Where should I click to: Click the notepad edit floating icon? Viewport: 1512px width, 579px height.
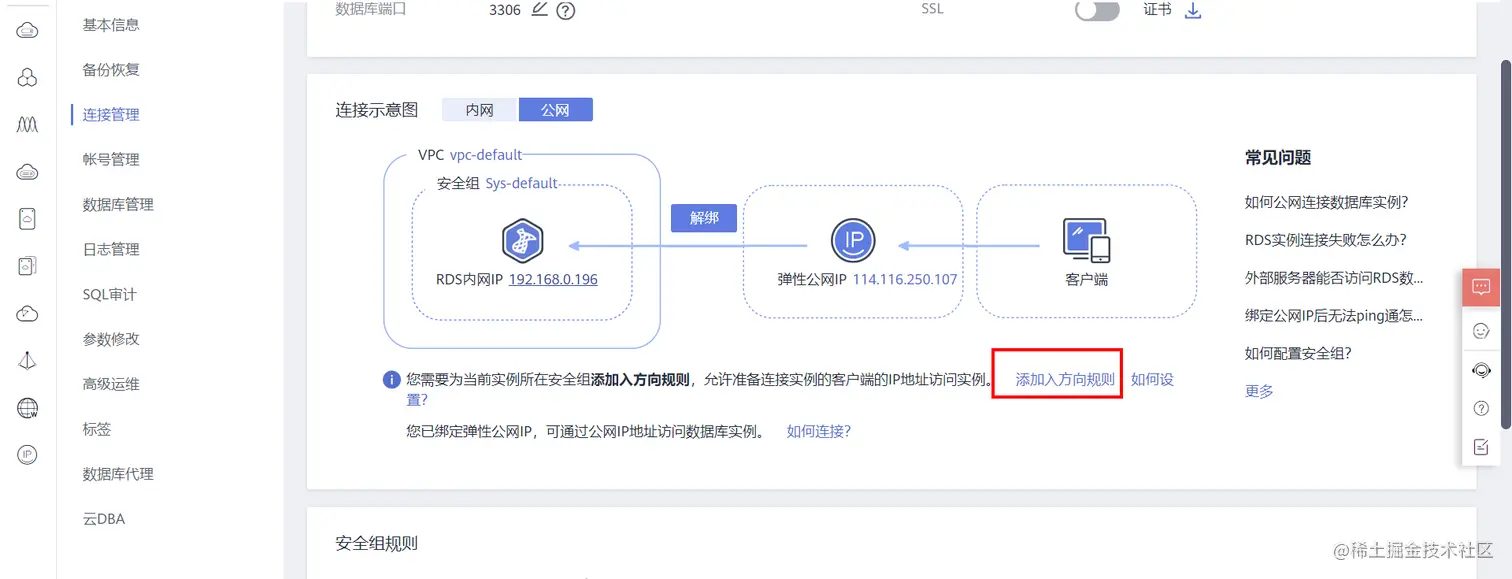1481,447
